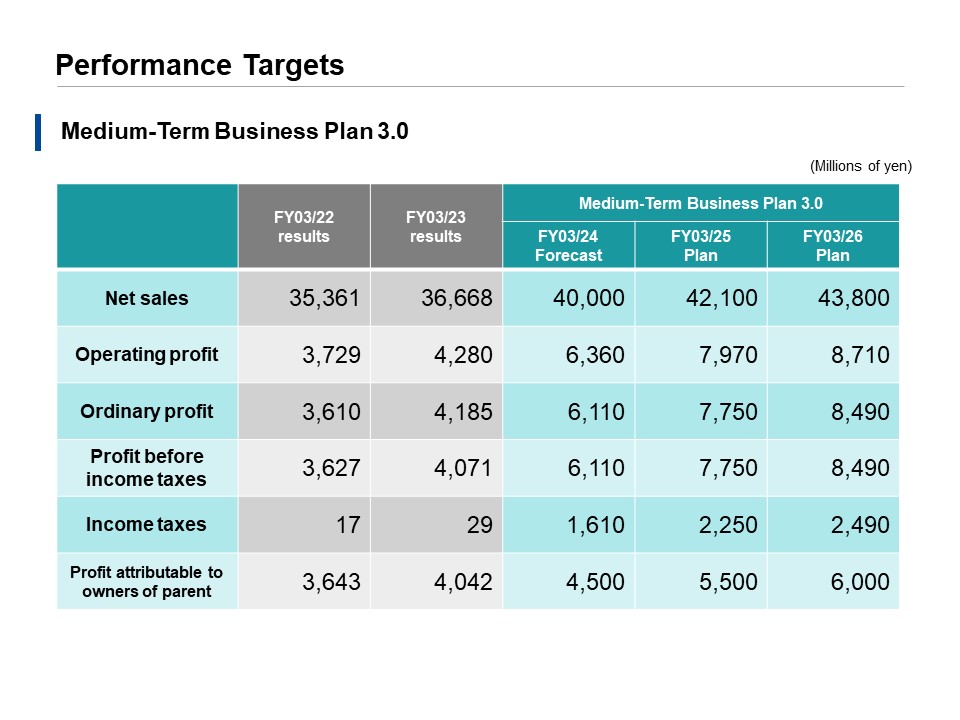Click the Profit attributable to owners label
960x720 pixels.
[x=146, y=581]
